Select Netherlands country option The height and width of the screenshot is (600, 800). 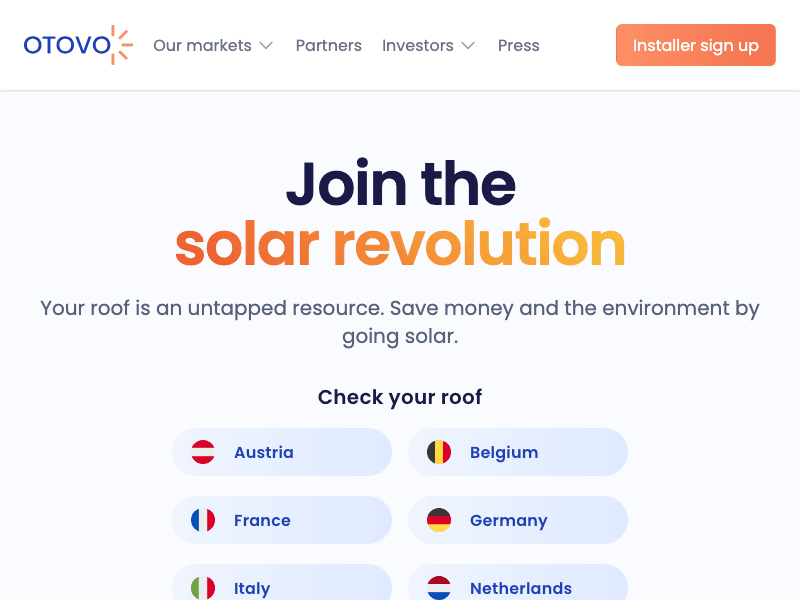pos(517,582)
